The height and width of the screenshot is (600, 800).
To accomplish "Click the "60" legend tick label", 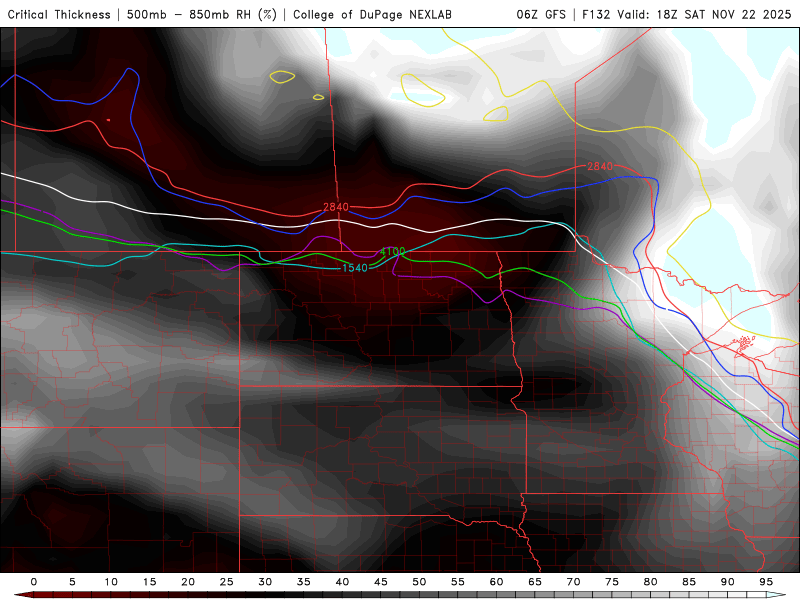I will tap(496, 582).
